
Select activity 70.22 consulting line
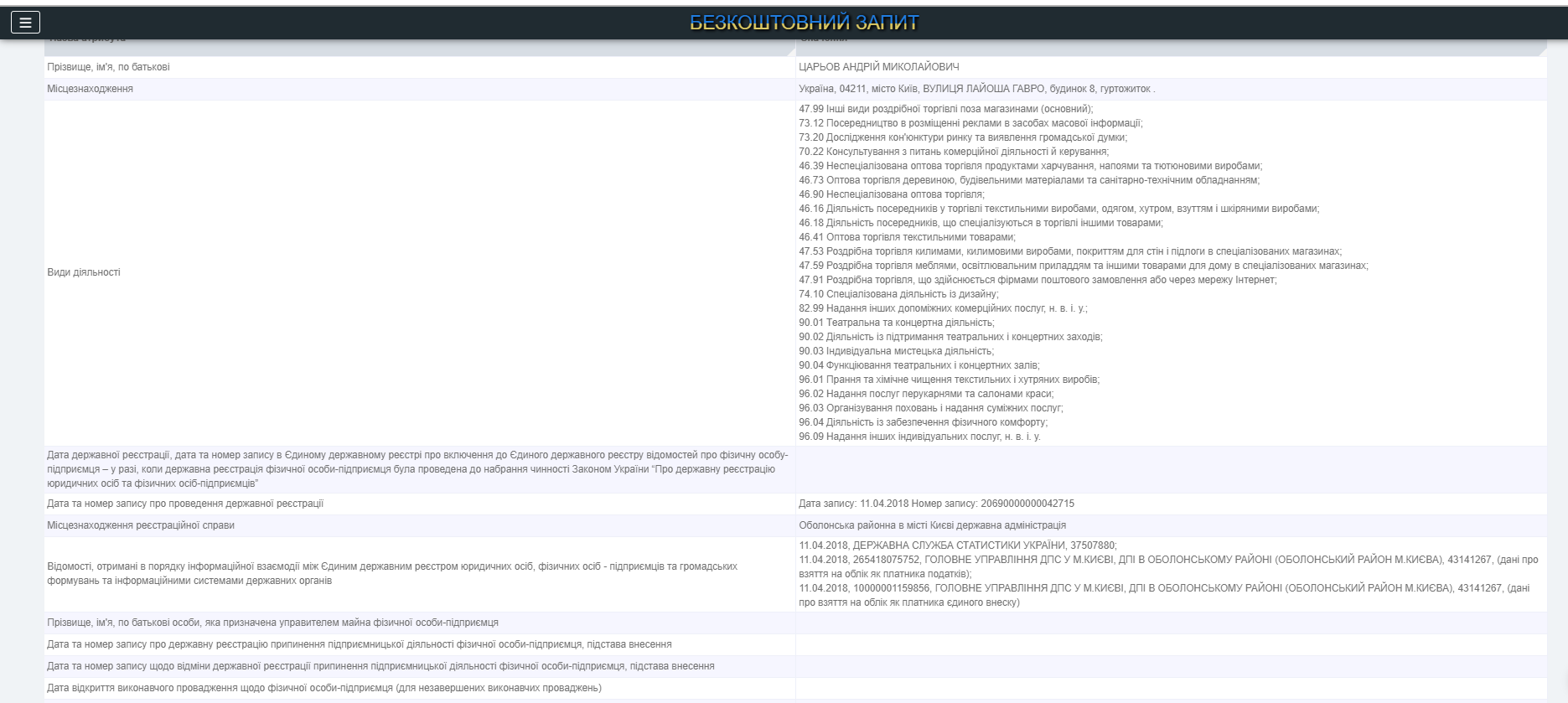pos(953,152)
